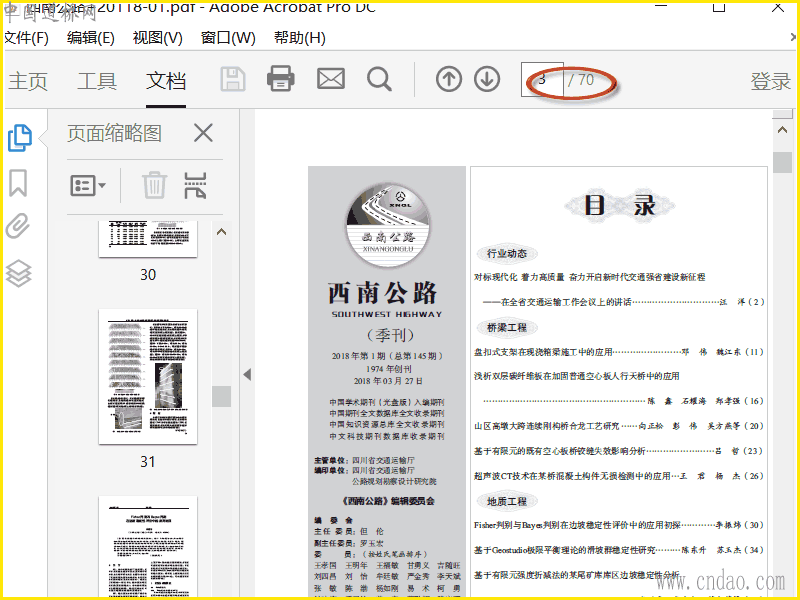
Task: Click the thumbnail panel scrollbar handle
Action: click(x=221, y=396)
